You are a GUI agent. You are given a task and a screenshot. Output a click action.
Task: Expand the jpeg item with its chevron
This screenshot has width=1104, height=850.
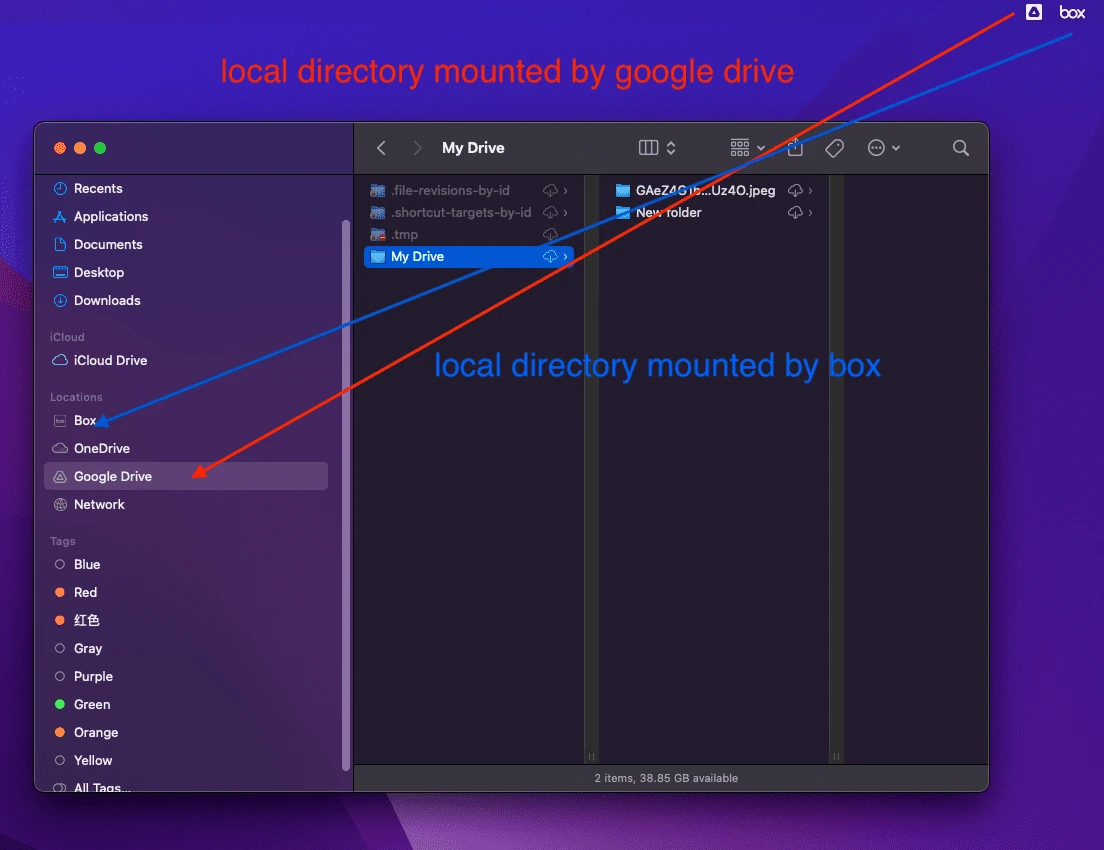coord(810,191)
